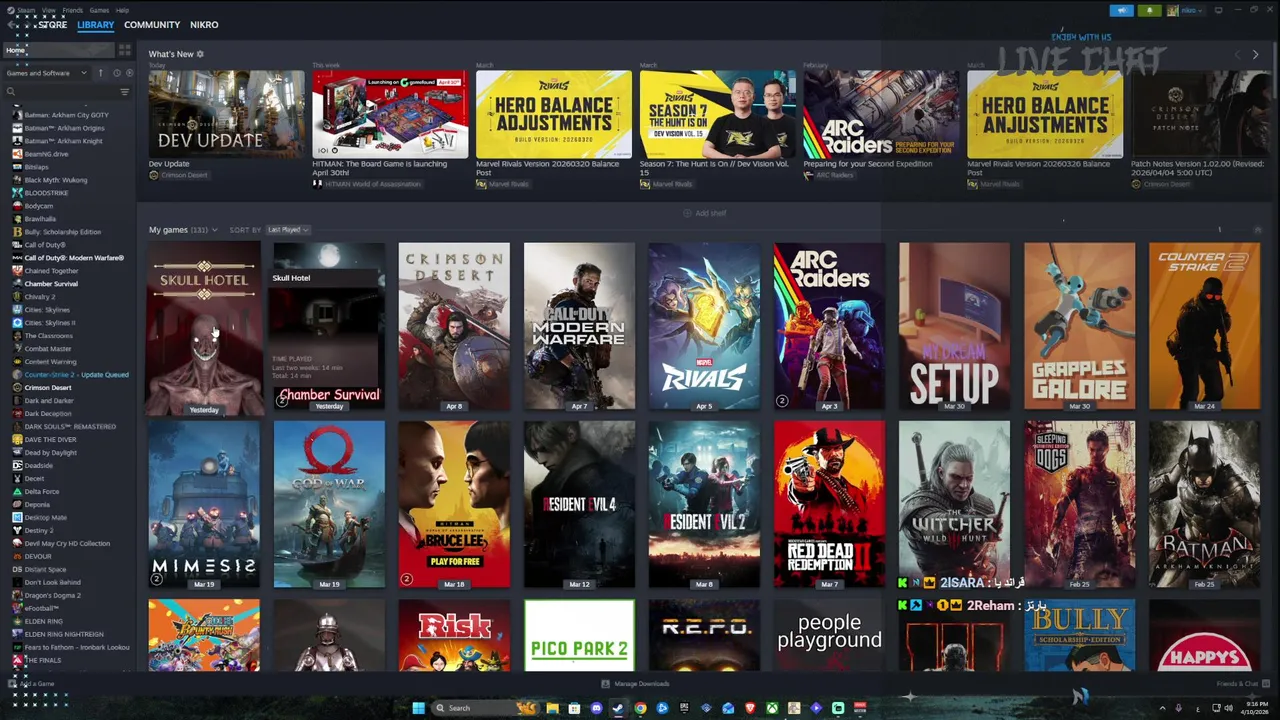This screenshot has width=1280, height=720.
Task: Open the Help menu
Action: point(122,10)
